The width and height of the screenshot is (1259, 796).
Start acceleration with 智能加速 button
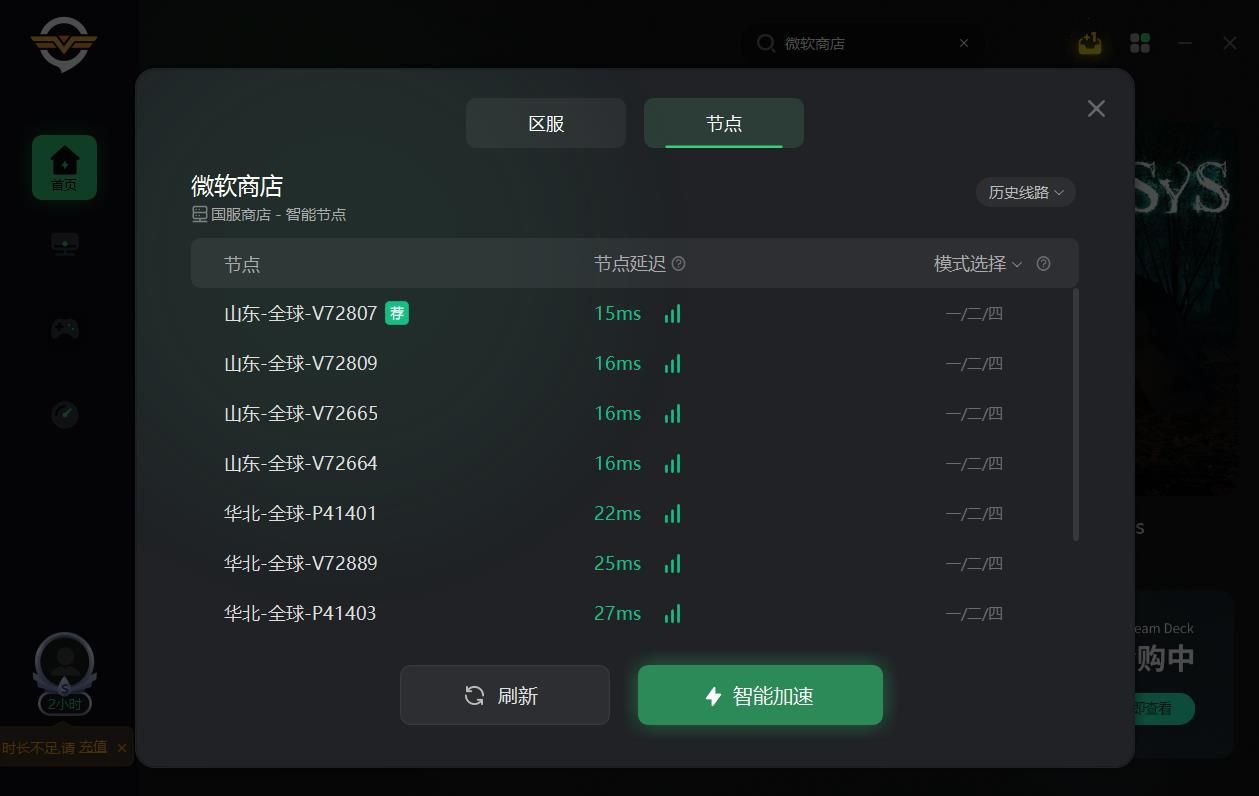pos(760,695)
